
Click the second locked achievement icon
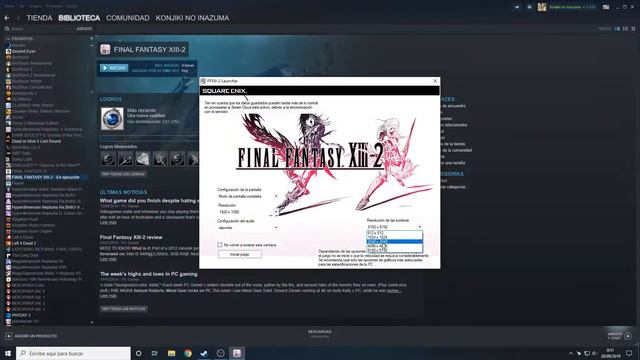[x=125, y=159]
